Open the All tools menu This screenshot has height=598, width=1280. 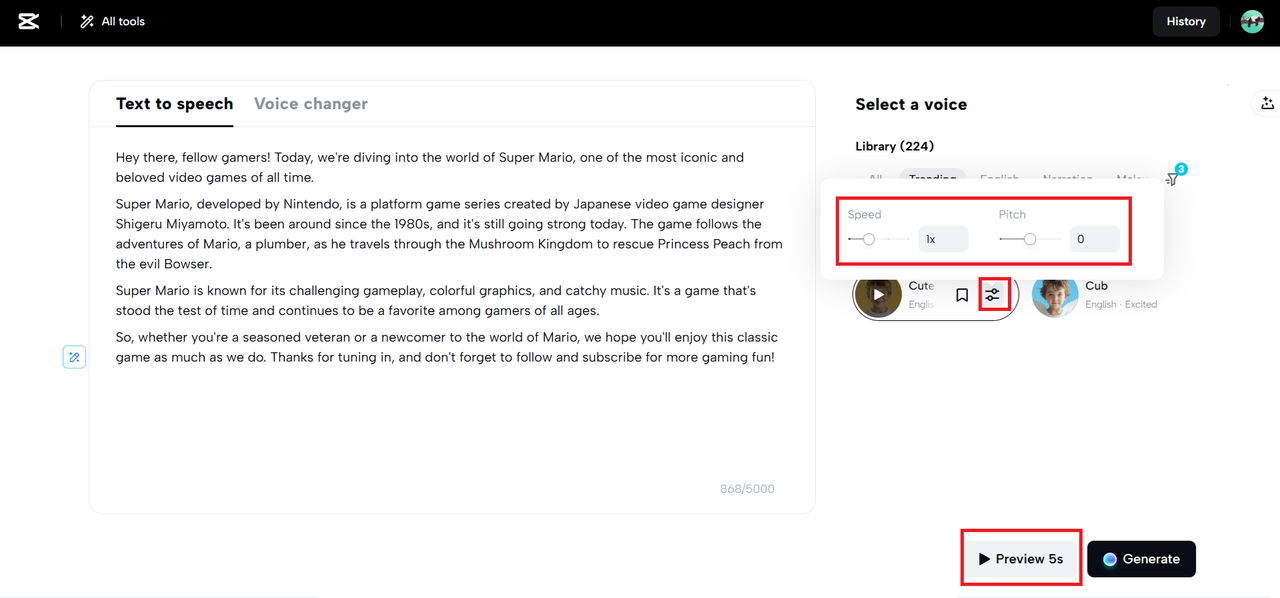pyautogui.click(x=112, y=21)
